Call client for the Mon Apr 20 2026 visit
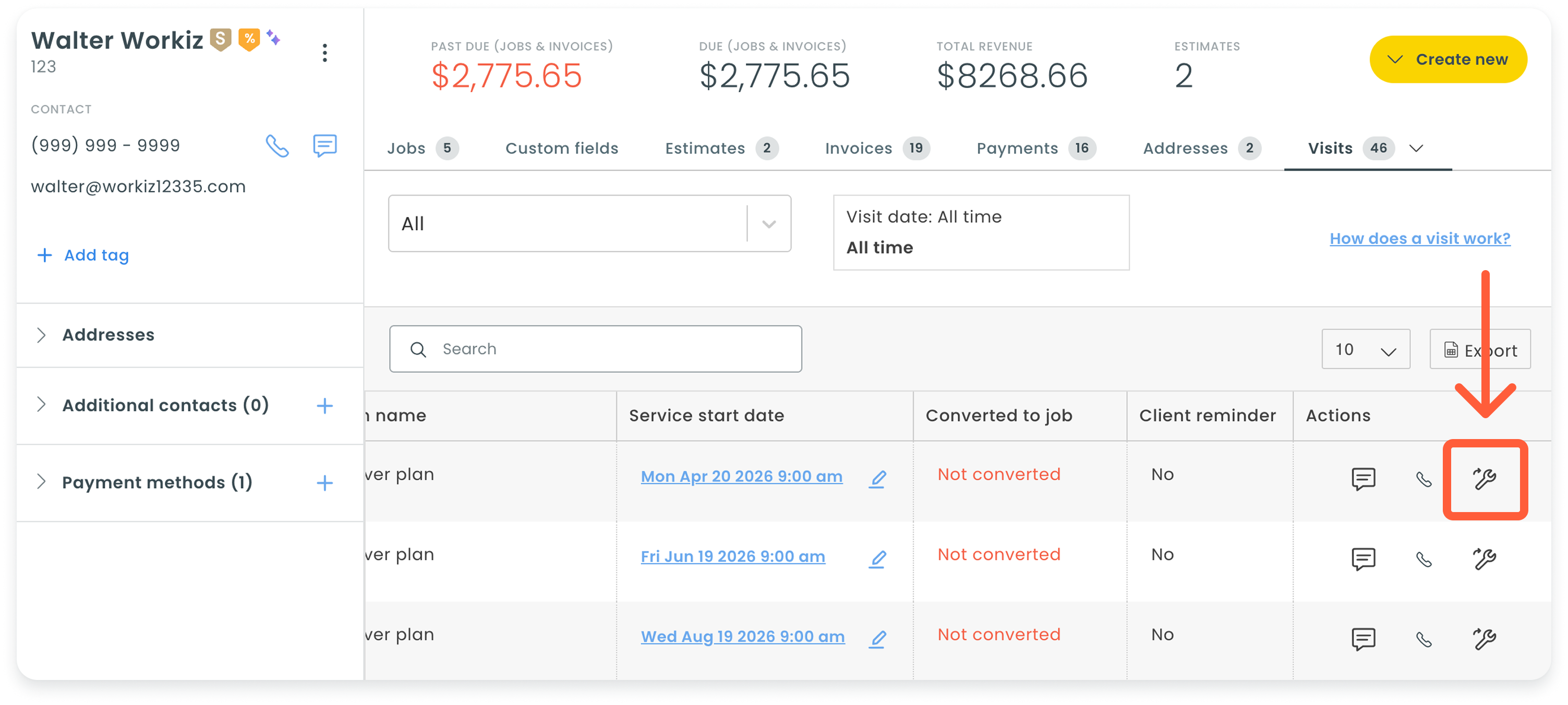This screenshot has height=705, width=1568. point(1424,479)
